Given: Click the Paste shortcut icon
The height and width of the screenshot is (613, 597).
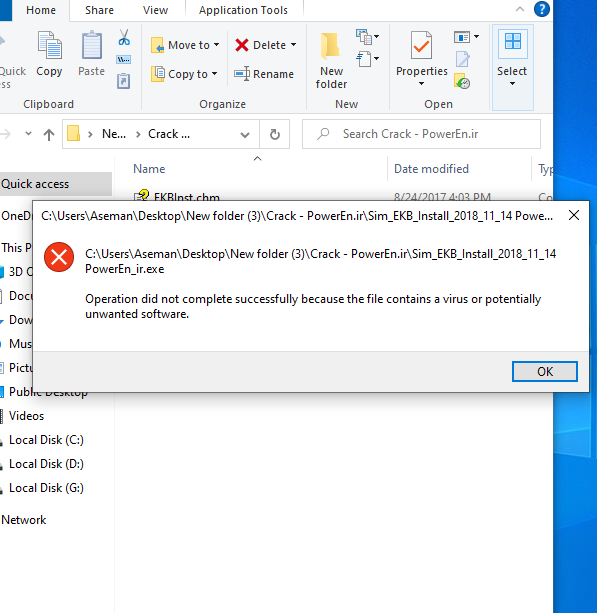Looking at the screenshot, I should click(x=124, y=81).
